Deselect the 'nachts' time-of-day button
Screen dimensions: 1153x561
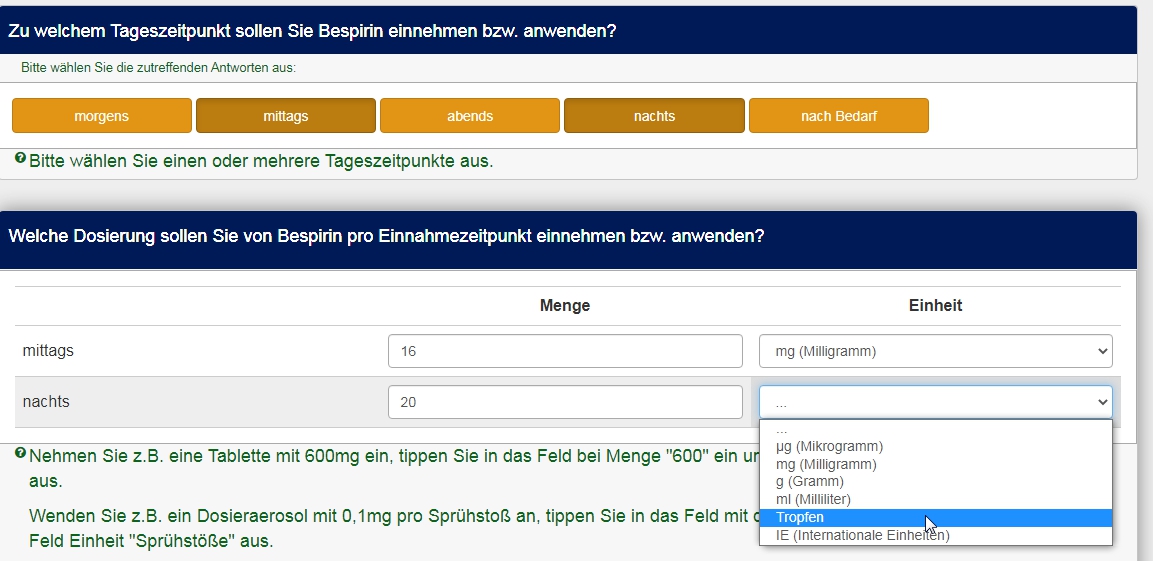tap(654, 116)
